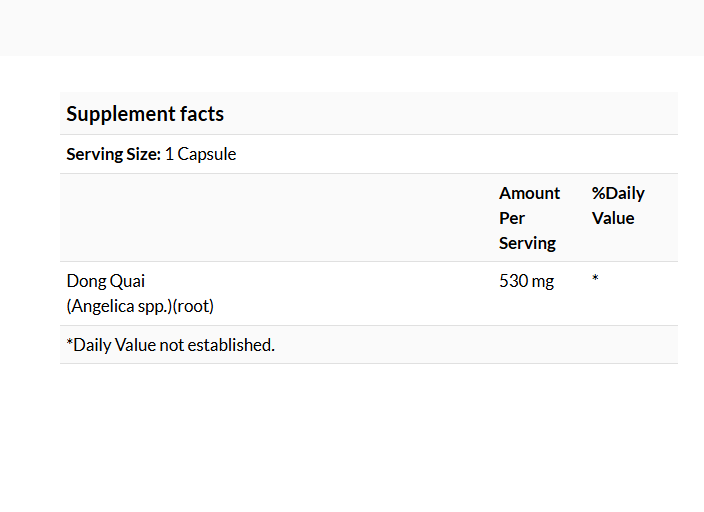Click the word Amount in header
704x512 pixels.
(529, 193)
